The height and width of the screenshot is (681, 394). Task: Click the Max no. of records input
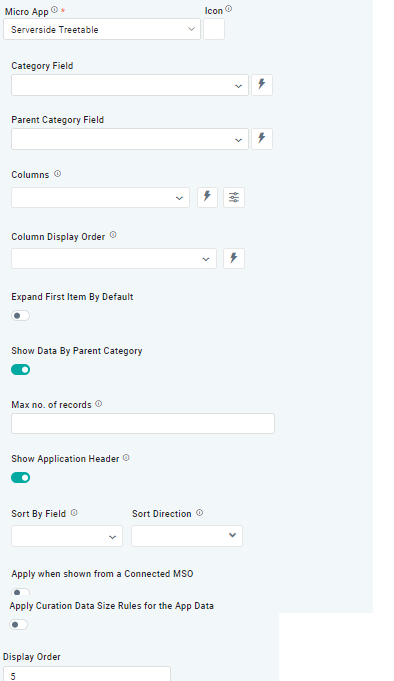(143, 423)
